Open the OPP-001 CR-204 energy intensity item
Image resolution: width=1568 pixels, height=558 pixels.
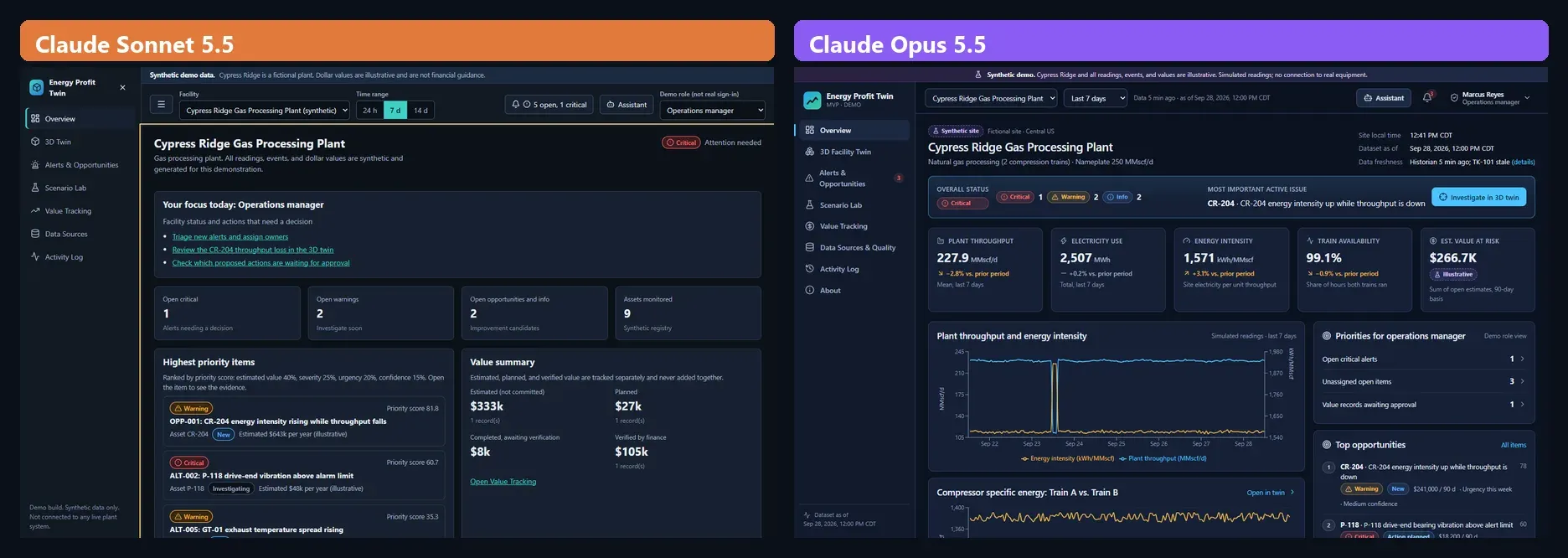[x=304, y=421]
